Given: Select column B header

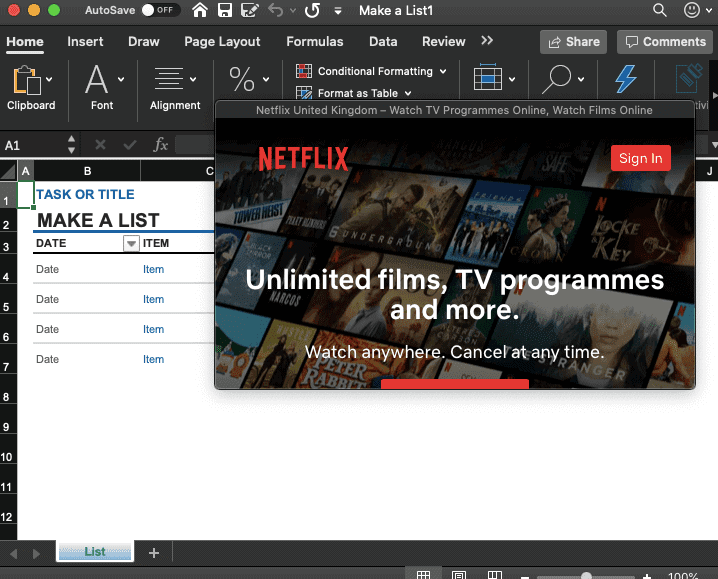Looking at the screenshot, I should tap(87, 171).
